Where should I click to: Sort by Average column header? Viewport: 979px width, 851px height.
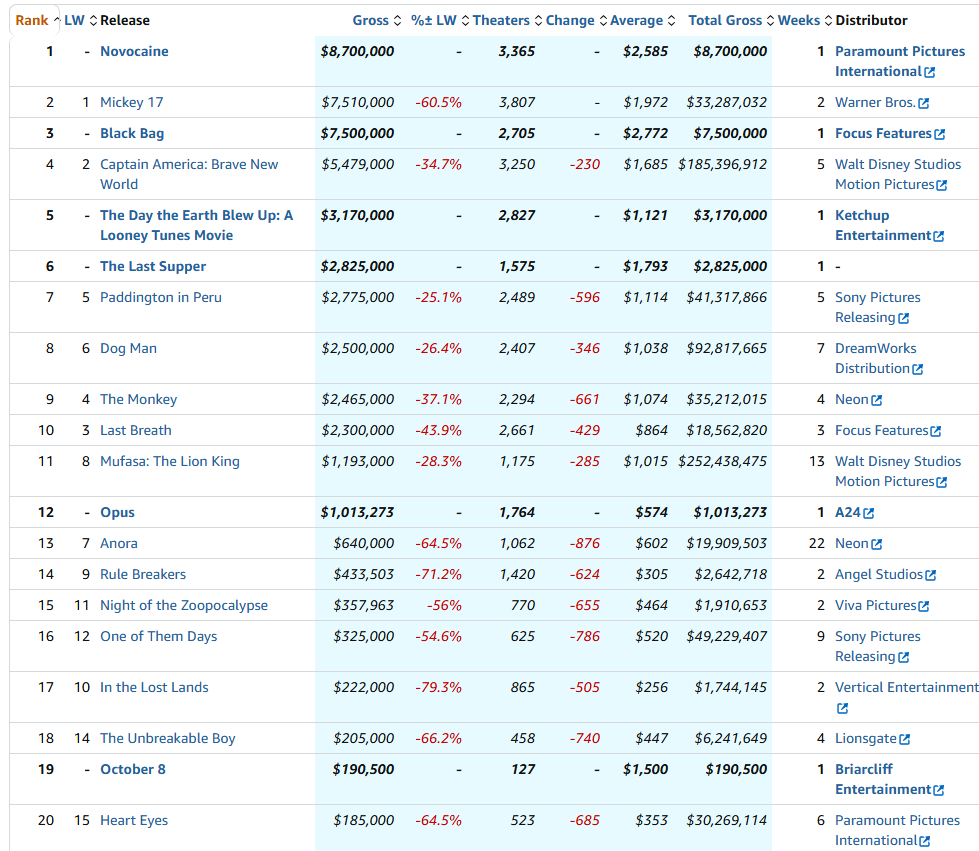tap(636, 20)
